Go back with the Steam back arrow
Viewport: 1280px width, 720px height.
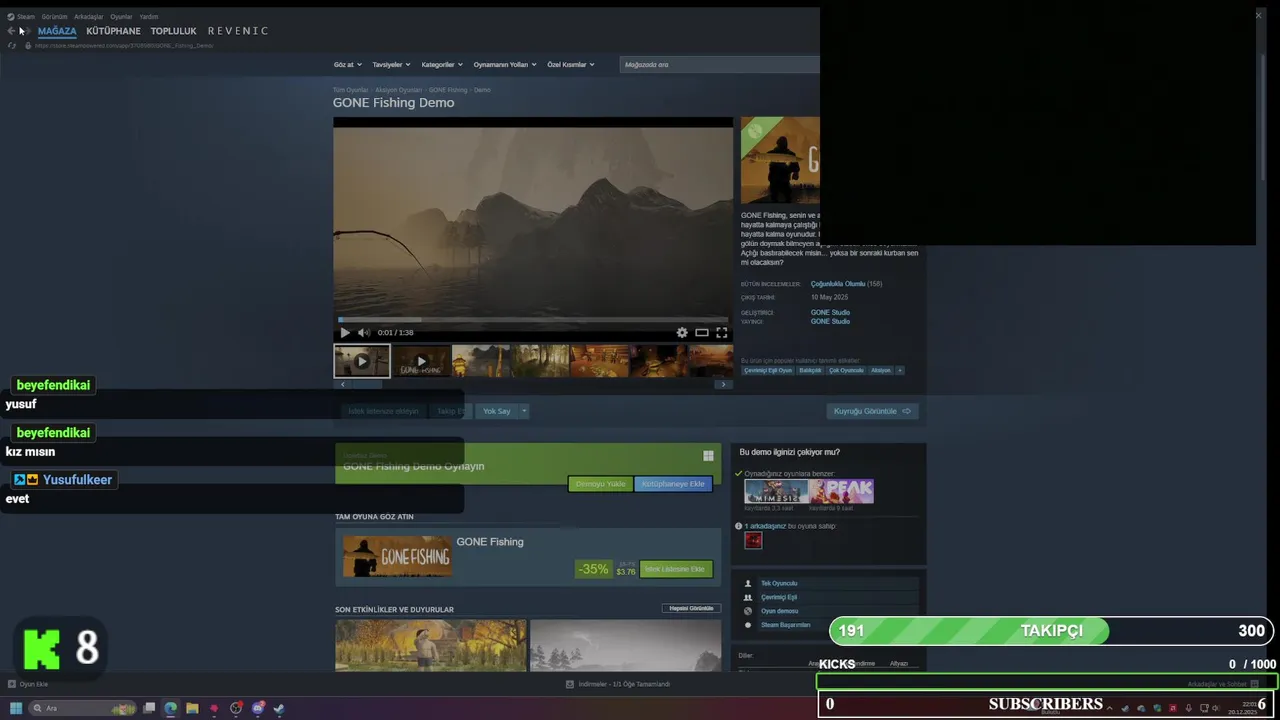coord(11,31)
